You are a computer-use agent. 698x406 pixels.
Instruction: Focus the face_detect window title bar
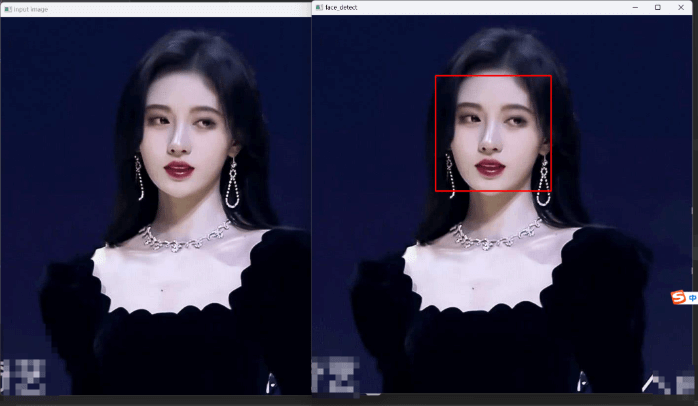pyautogui.click(x=480, y=7)
